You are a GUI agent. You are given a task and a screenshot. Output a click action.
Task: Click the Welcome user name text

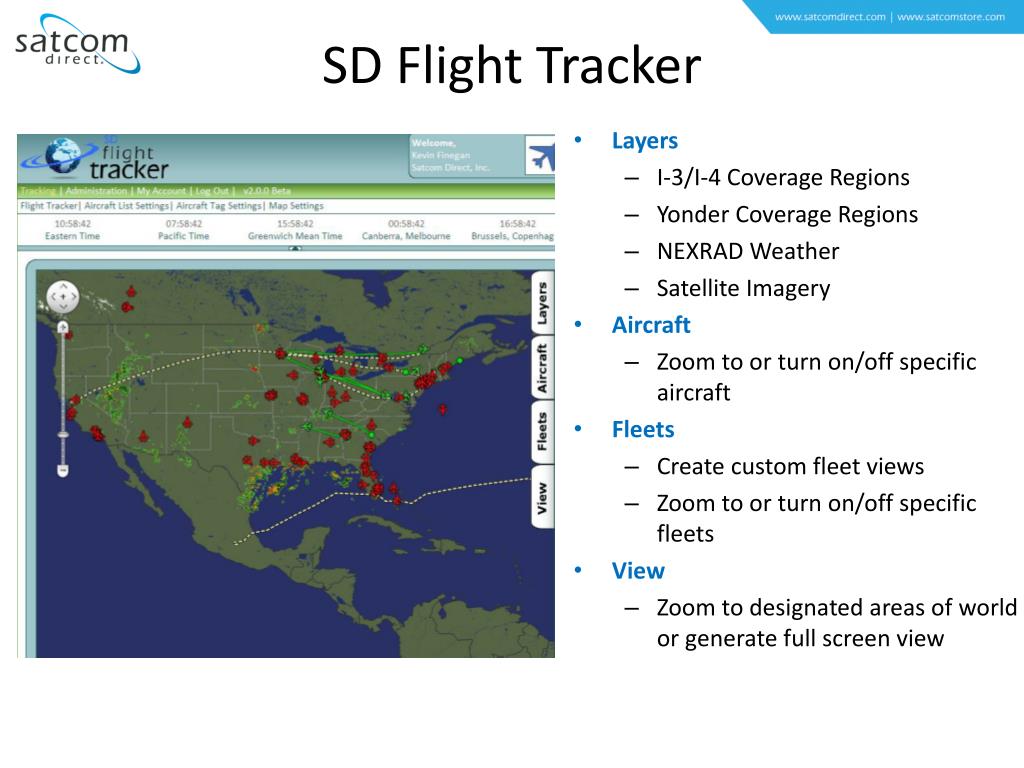441,155
